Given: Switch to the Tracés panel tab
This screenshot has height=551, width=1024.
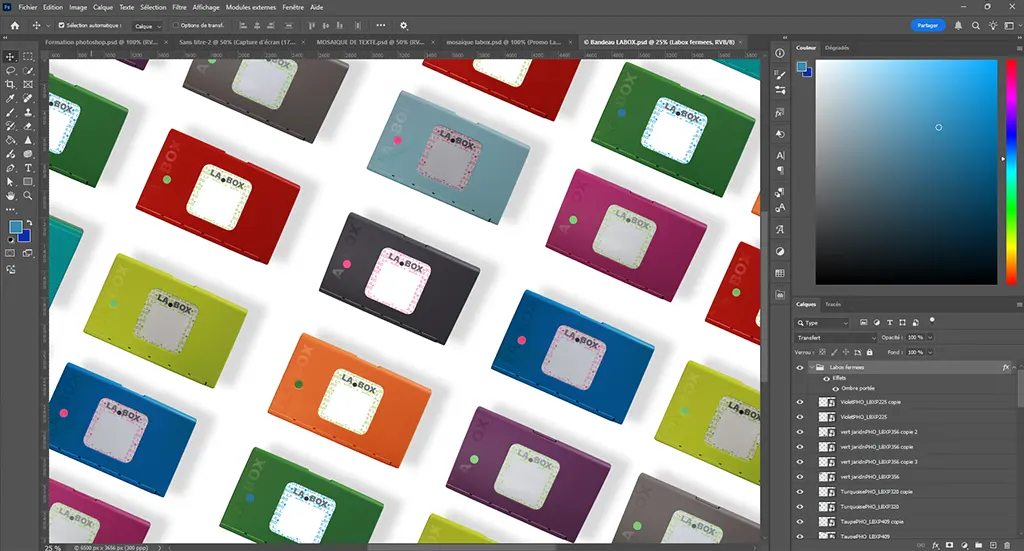Looking at the screenshot, I should point(833,304).
